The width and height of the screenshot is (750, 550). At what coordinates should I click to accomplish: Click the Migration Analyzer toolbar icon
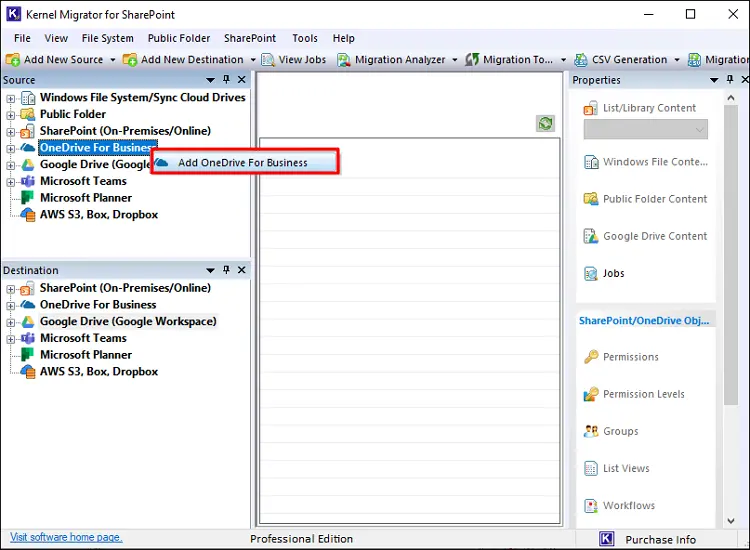(x=343, y=60)
